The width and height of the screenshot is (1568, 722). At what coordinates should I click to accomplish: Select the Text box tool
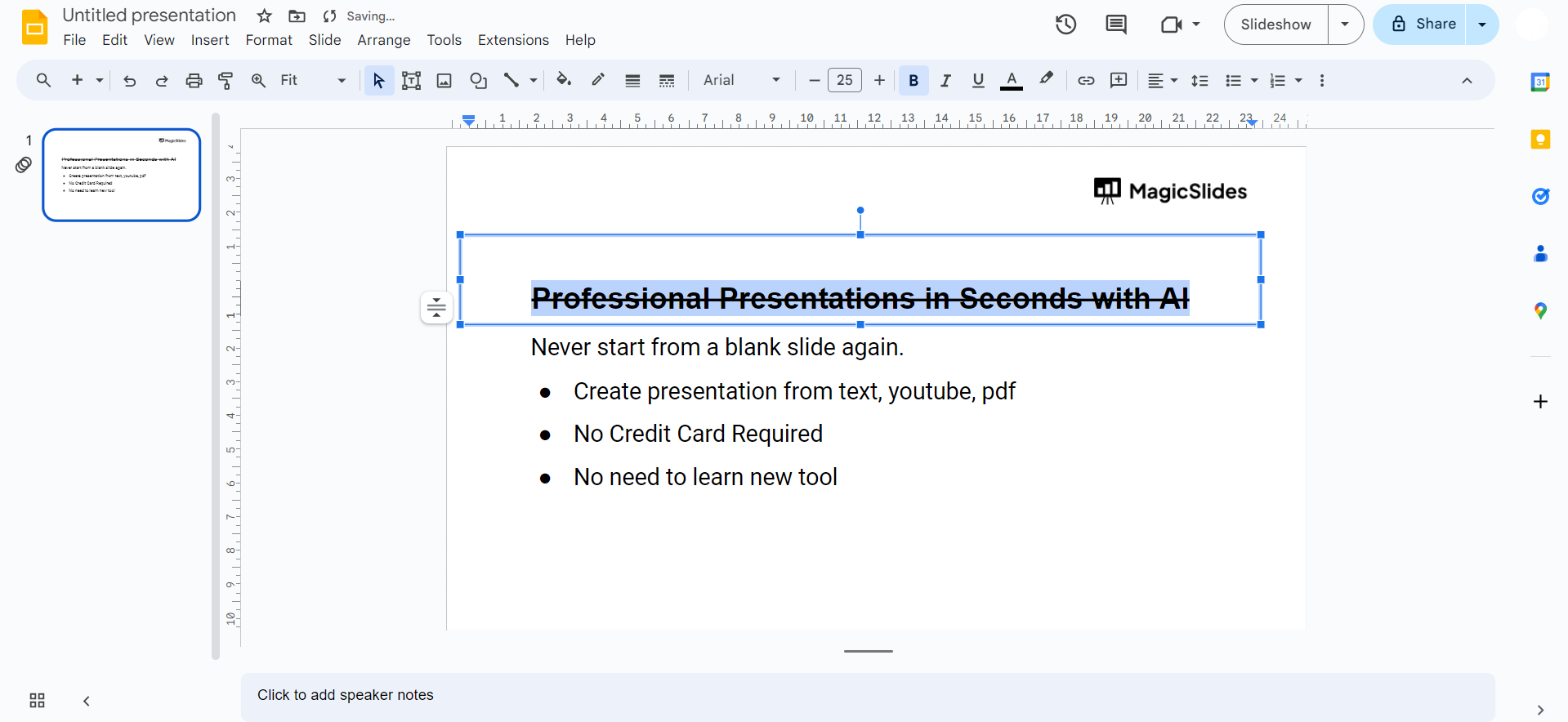point(411,80)
